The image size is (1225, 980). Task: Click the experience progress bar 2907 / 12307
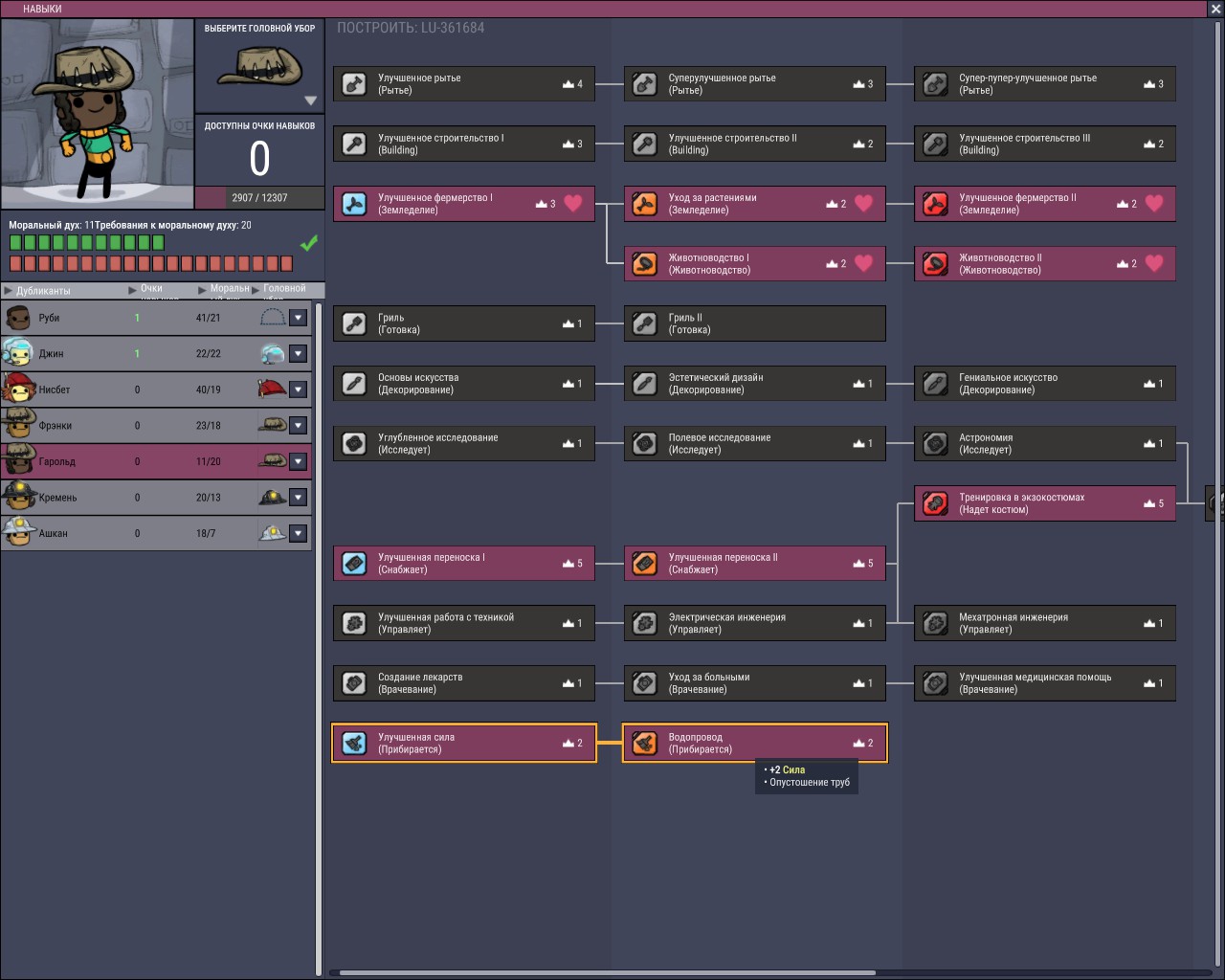(259, 198)
